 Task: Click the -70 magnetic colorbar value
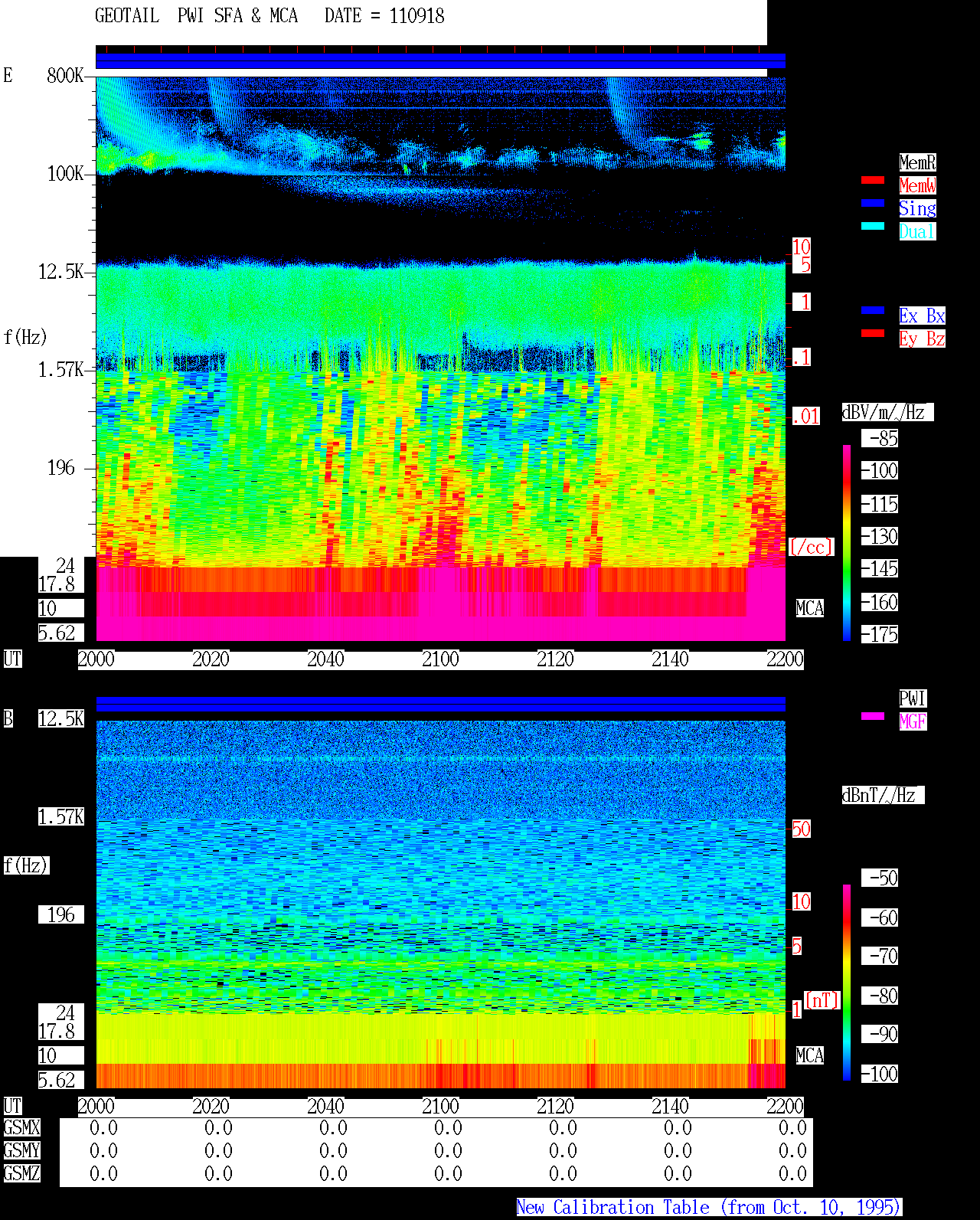(x=880, y=956)
